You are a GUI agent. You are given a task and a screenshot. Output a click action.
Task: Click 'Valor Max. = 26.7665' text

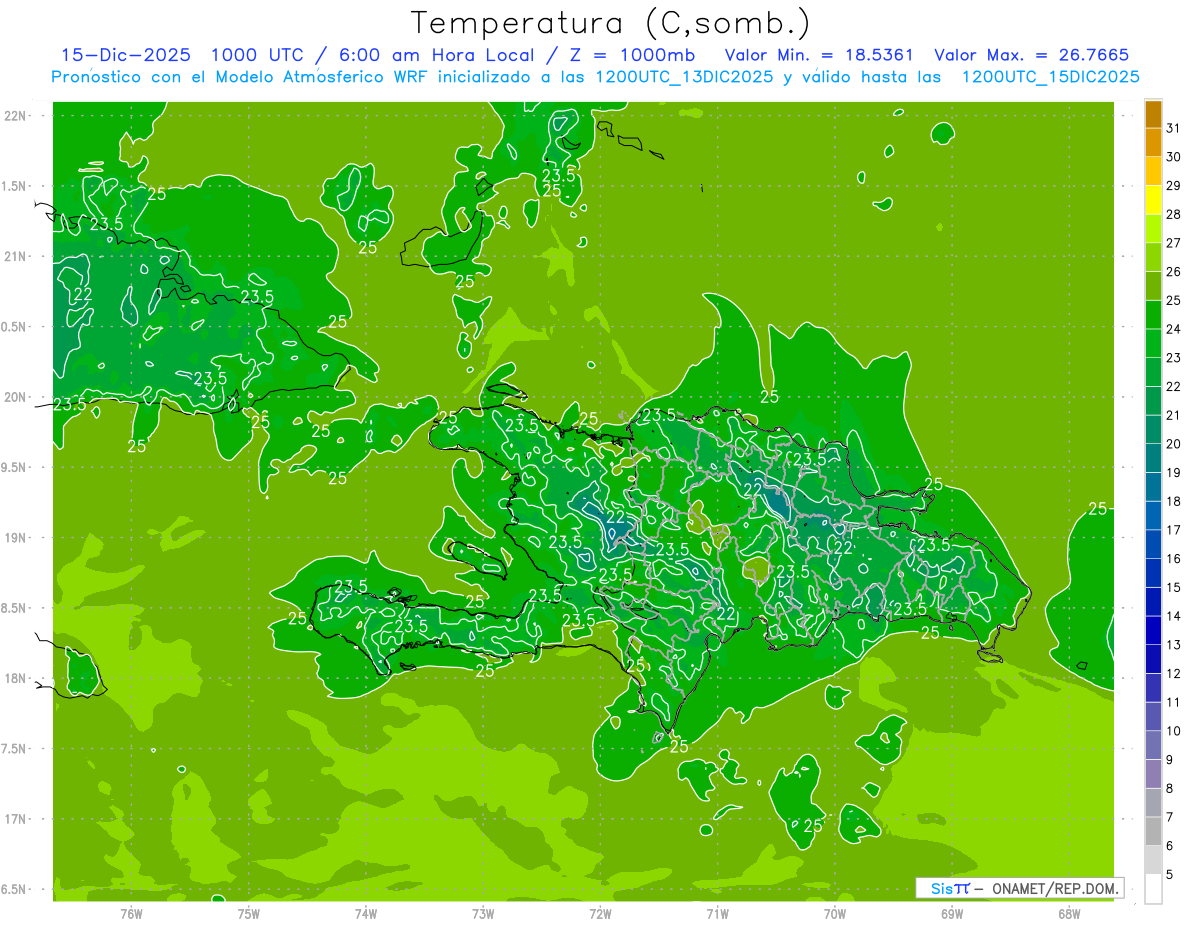tap(1031, 55)
